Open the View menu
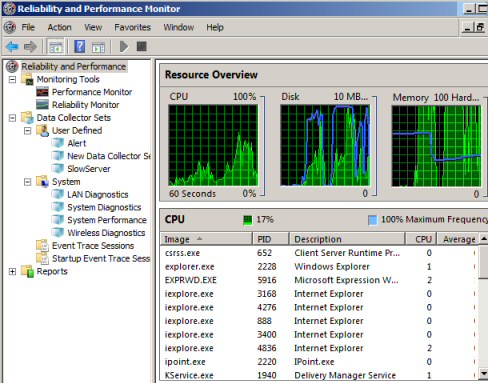This screenshot has width=488, height=383. tap(93, 27)
